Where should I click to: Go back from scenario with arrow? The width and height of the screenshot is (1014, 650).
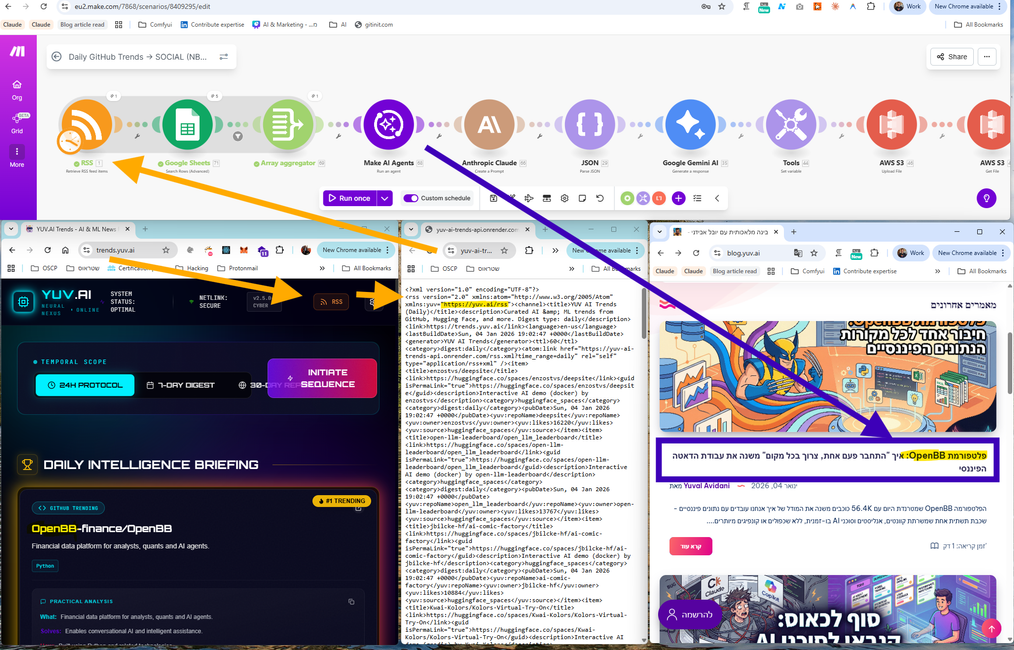click(x=56, y=57)
